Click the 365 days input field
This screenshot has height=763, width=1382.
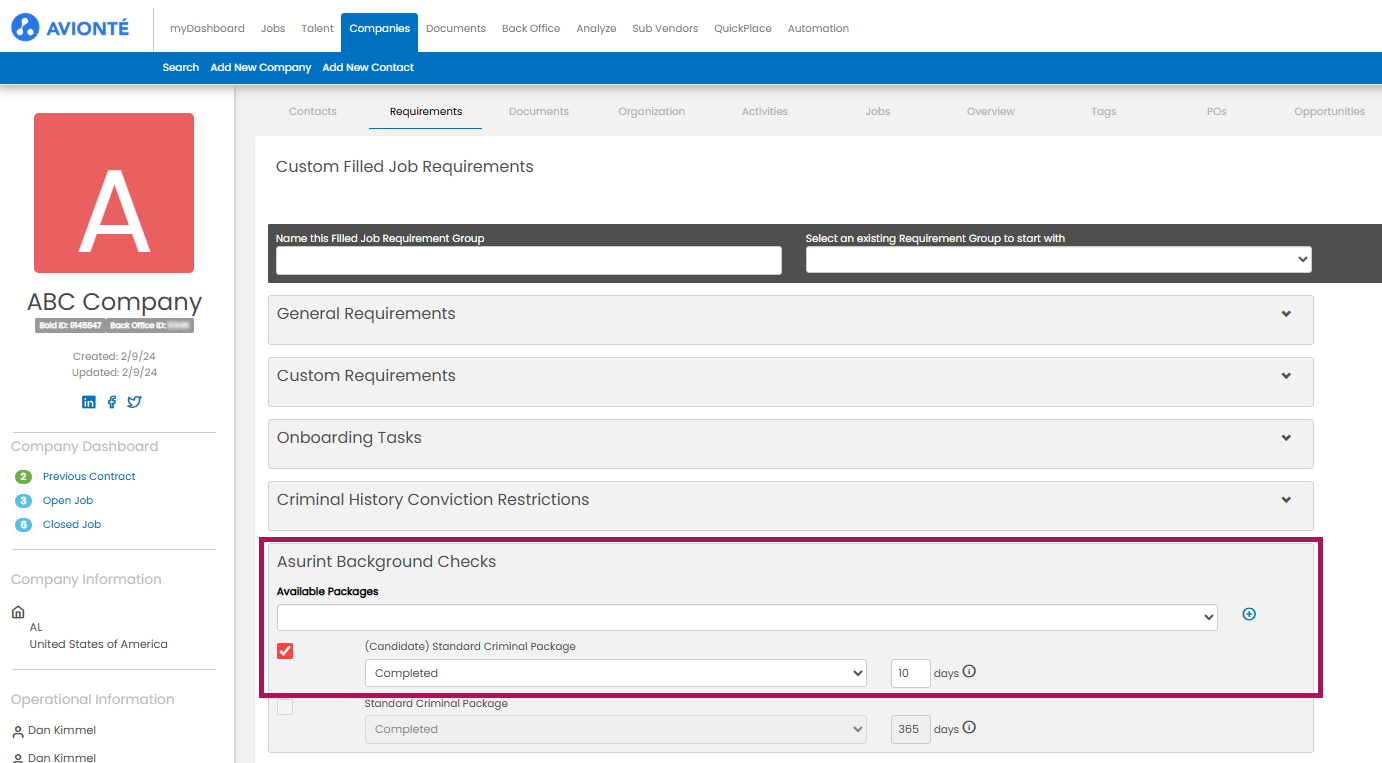[911, 729]
